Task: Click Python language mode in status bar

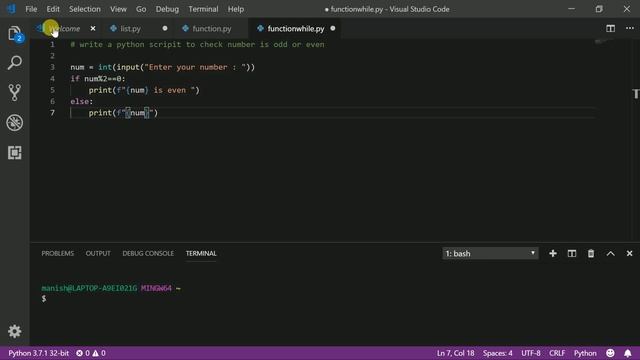Action: 585,353
